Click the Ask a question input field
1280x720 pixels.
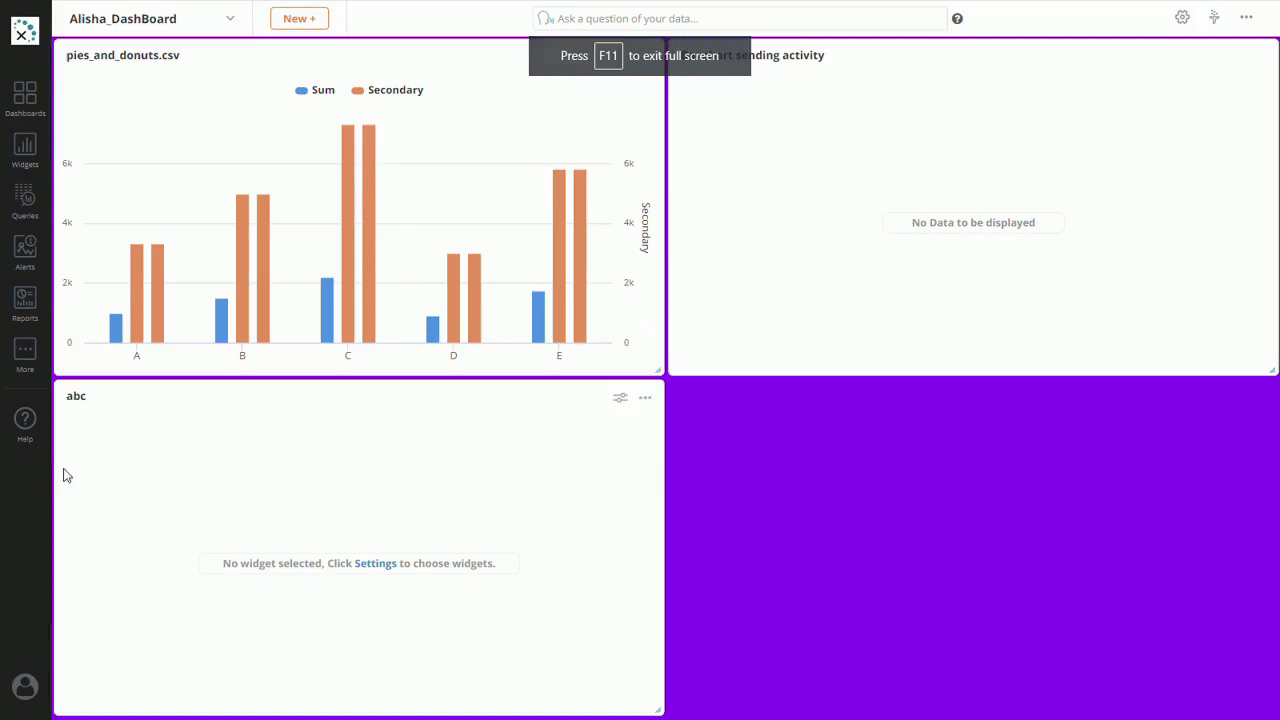point(740,19)
